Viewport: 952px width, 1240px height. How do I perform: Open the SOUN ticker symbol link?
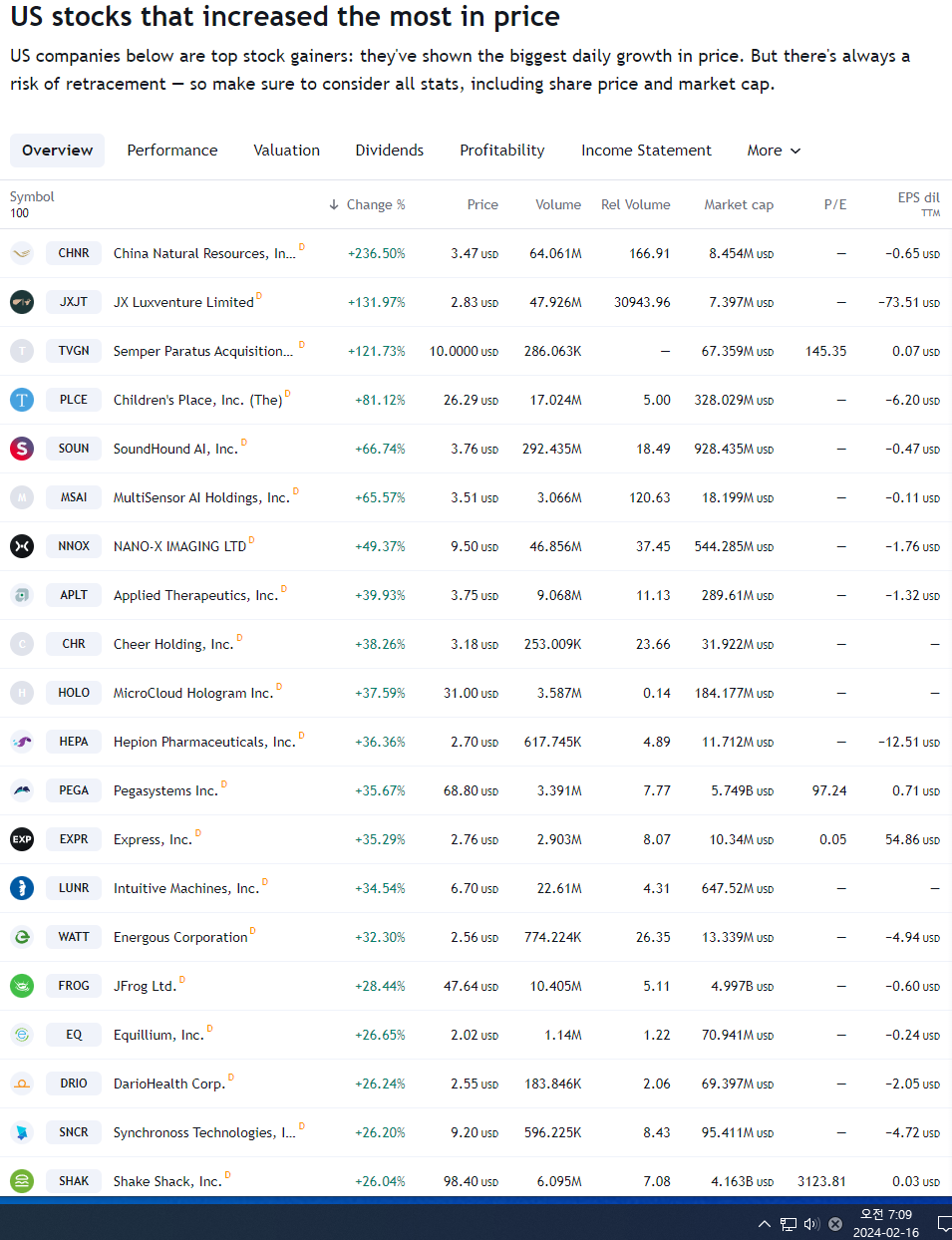click(74, 449)
